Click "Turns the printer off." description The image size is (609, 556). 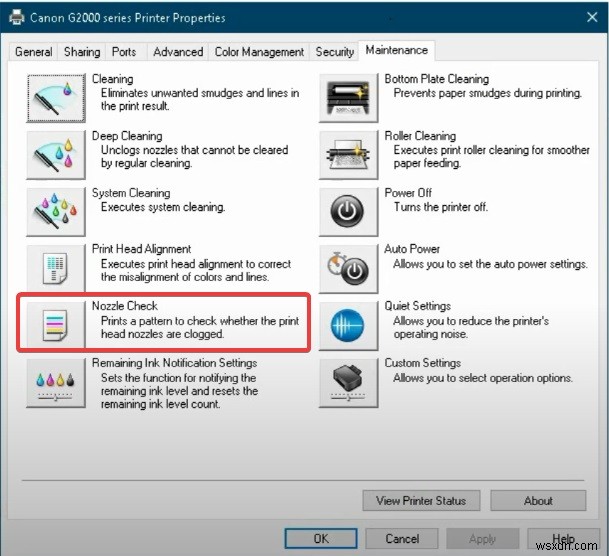(441, 207)
